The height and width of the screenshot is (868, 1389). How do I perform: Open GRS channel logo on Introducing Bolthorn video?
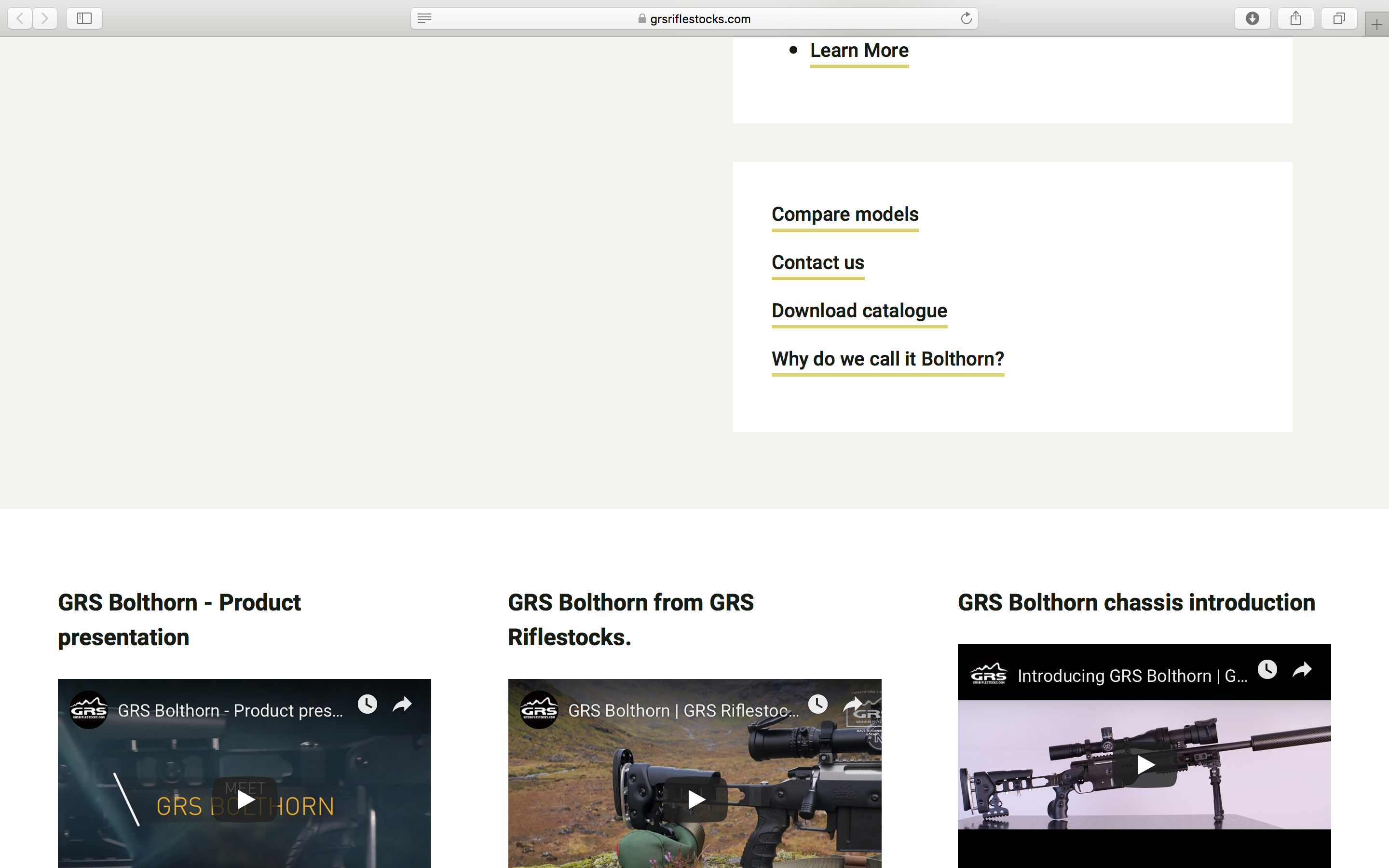coord(988,674)
